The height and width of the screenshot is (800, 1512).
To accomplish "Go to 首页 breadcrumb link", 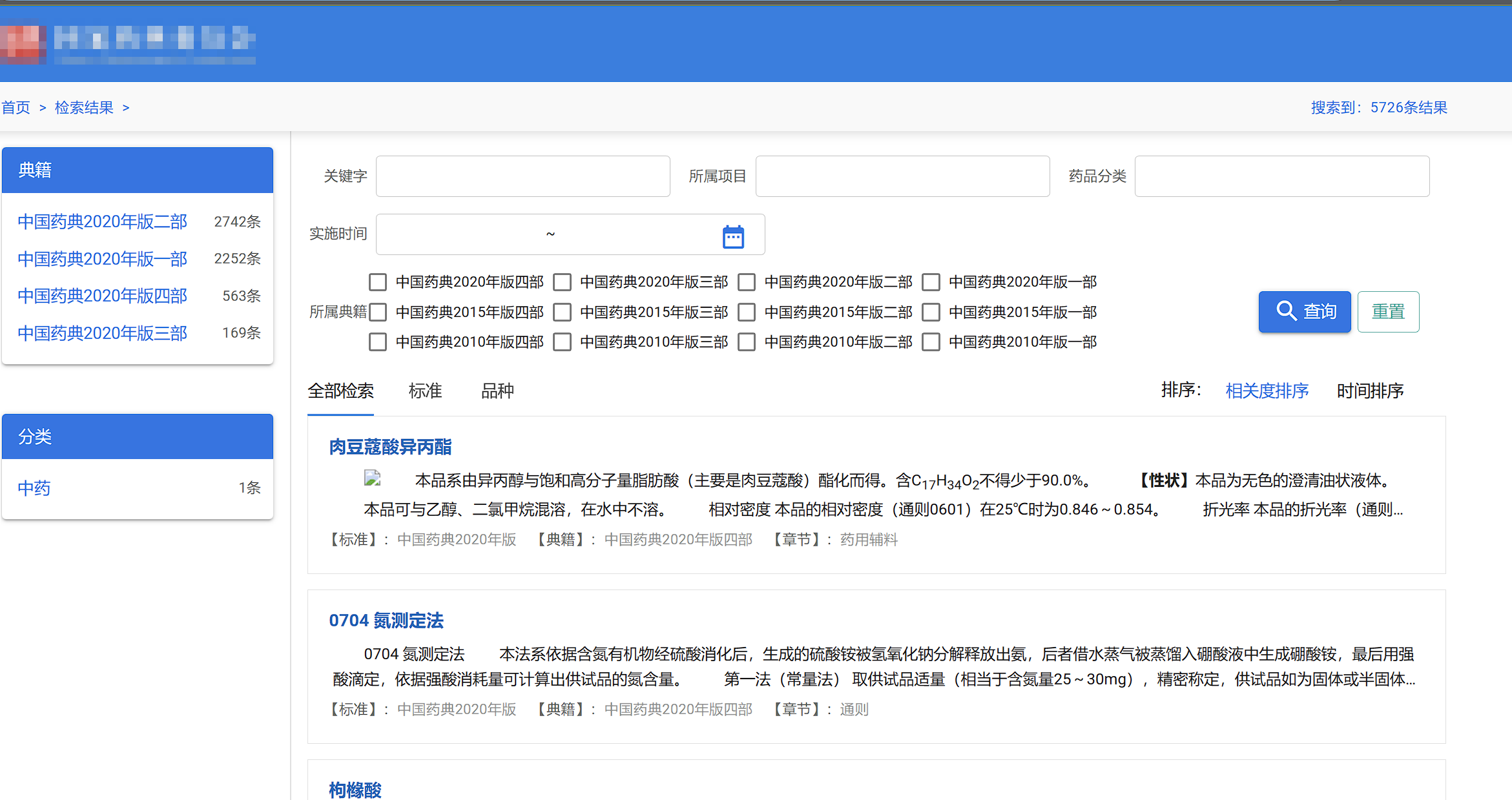I will [16, 107].
